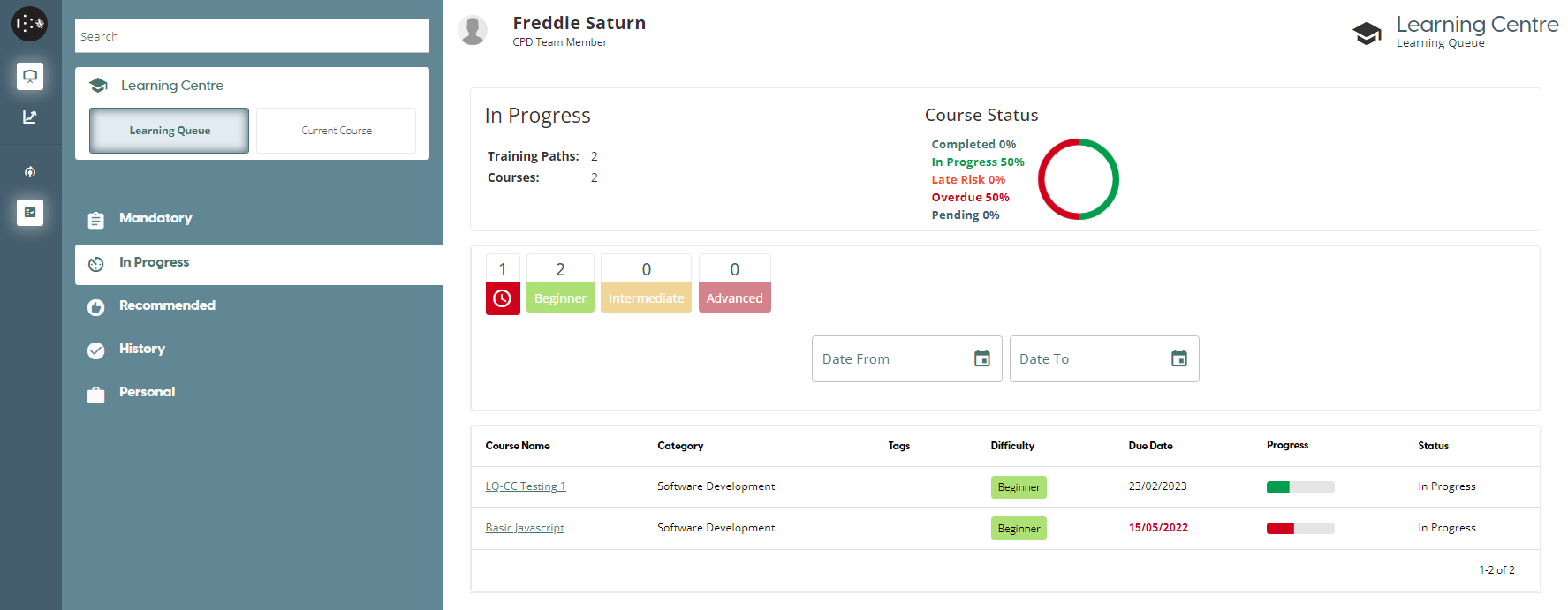
Task: Open the line chart analytics icon
Action: click(x=30, y=117)
